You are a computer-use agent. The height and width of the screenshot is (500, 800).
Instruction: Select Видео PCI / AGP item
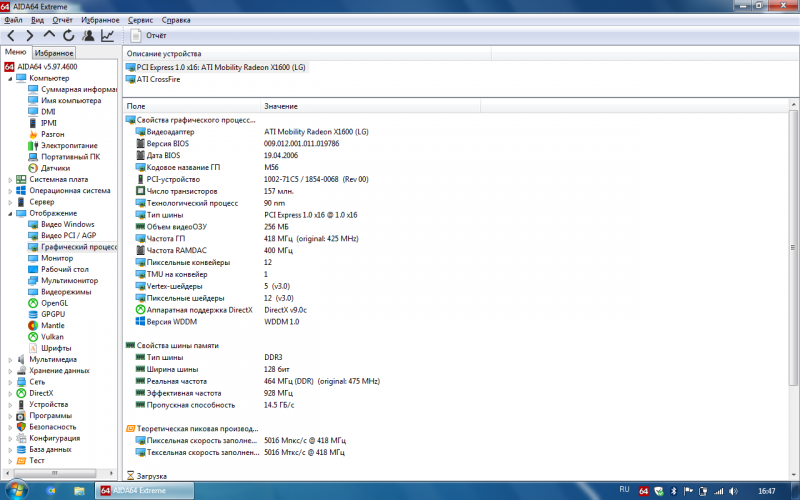pos(62,235)
